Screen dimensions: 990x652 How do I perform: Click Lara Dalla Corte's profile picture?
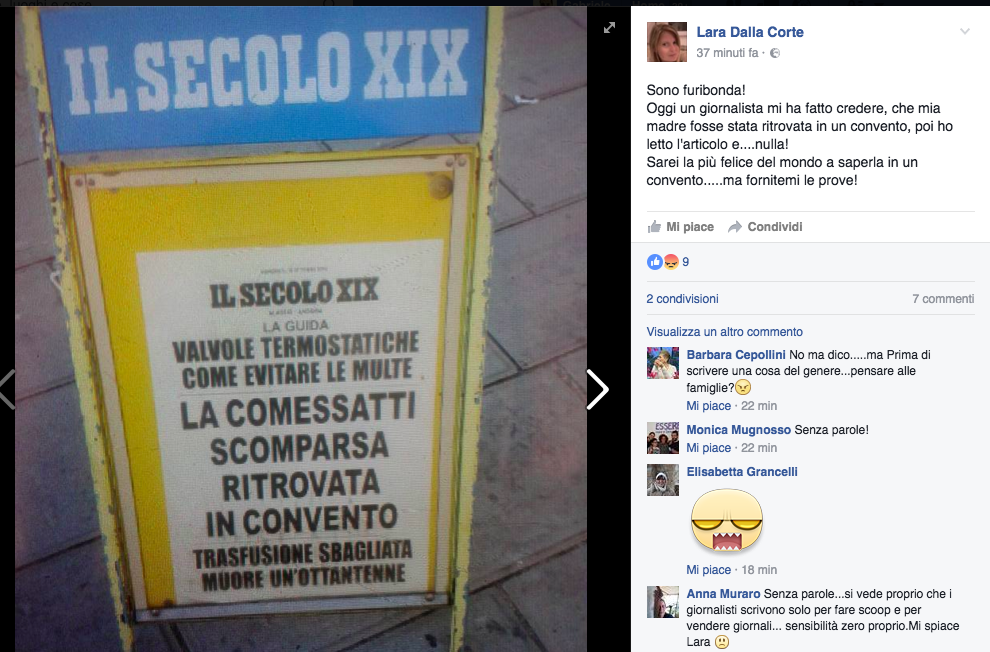tap(667, 42)
